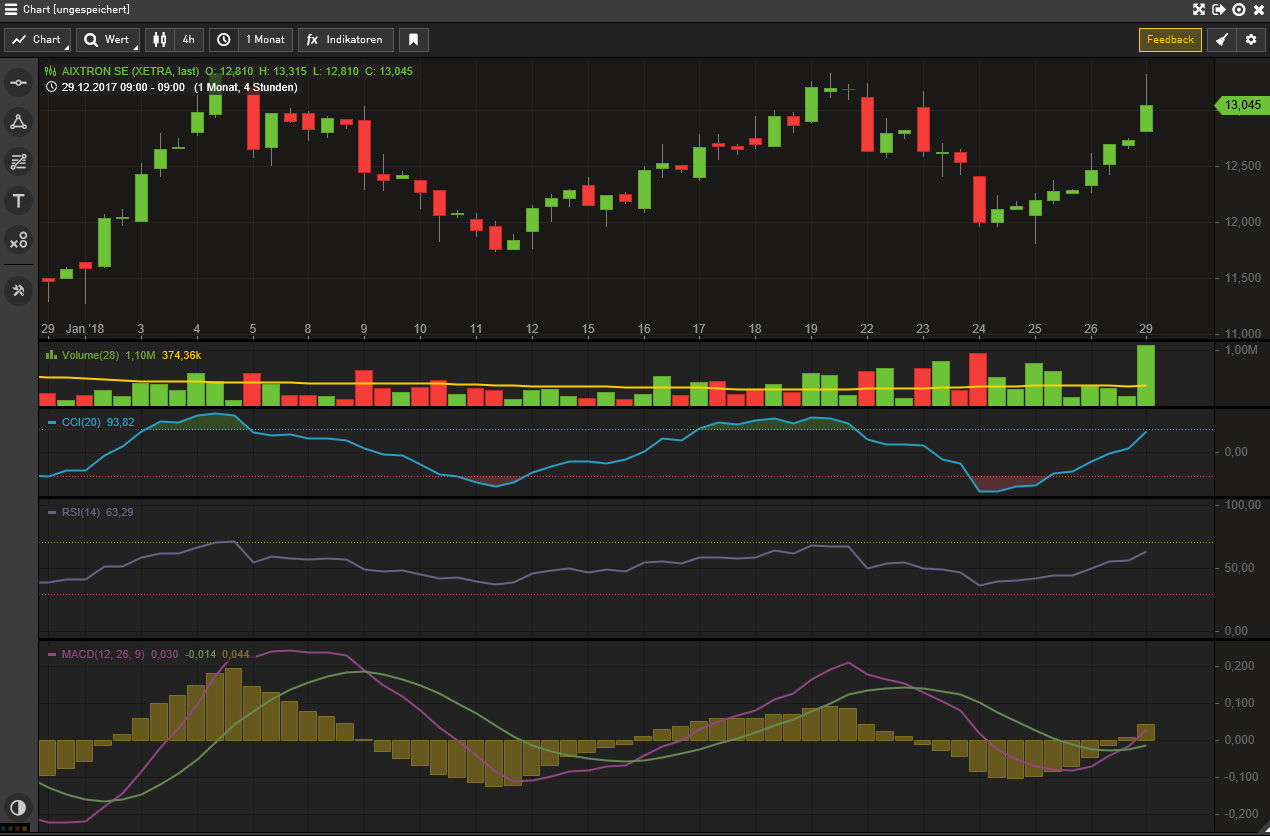
Task: Click the green 13,045 price marker
Action: [1240, 105]
